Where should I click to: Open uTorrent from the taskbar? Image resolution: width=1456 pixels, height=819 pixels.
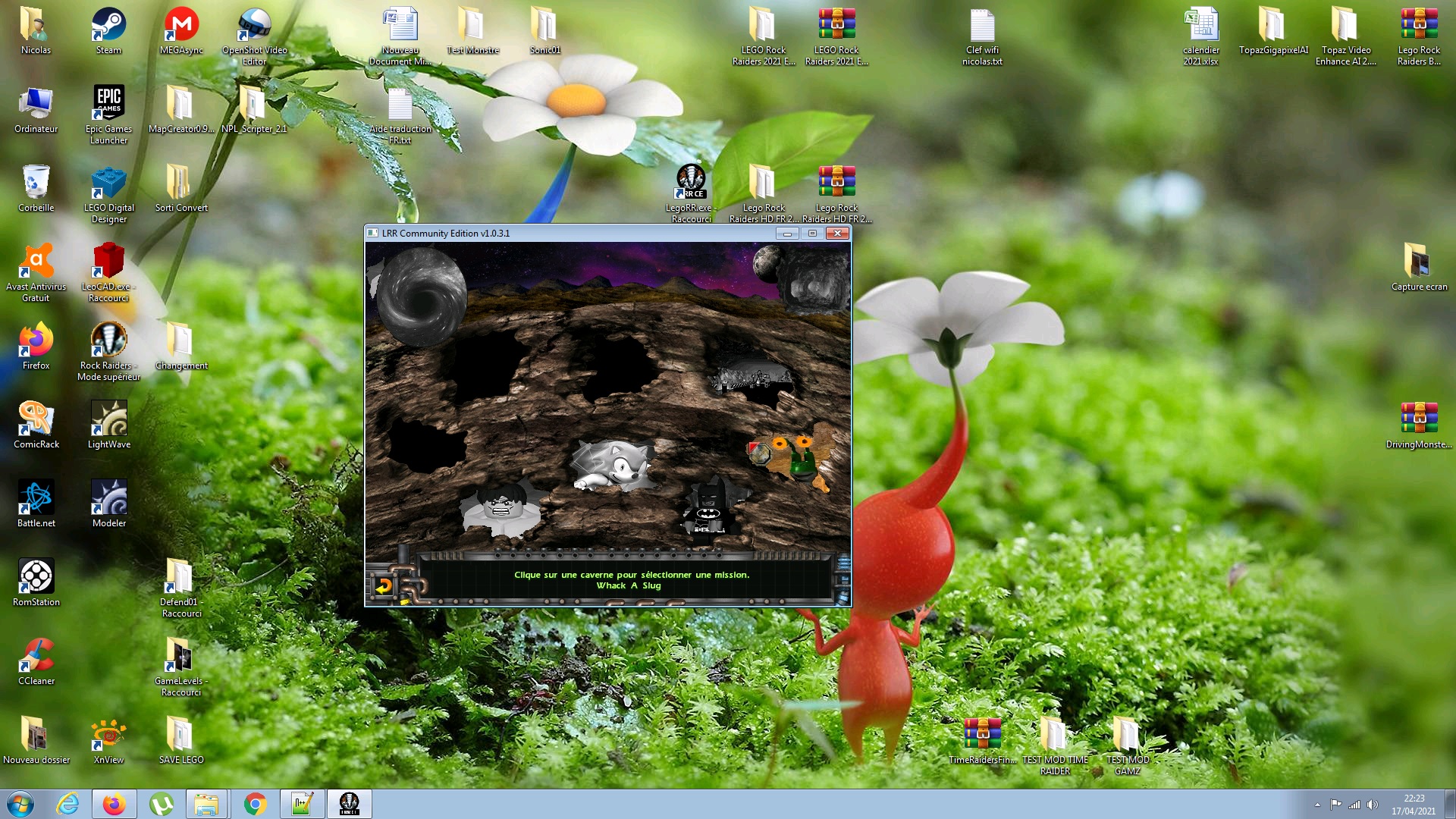pyautogui.click(x=162, y=804)
